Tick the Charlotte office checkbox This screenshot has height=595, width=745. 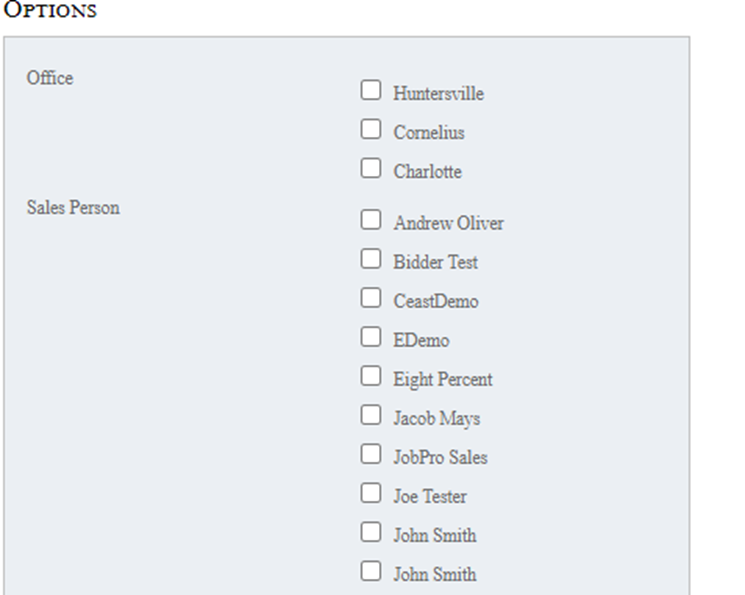[x=371, y=169]
